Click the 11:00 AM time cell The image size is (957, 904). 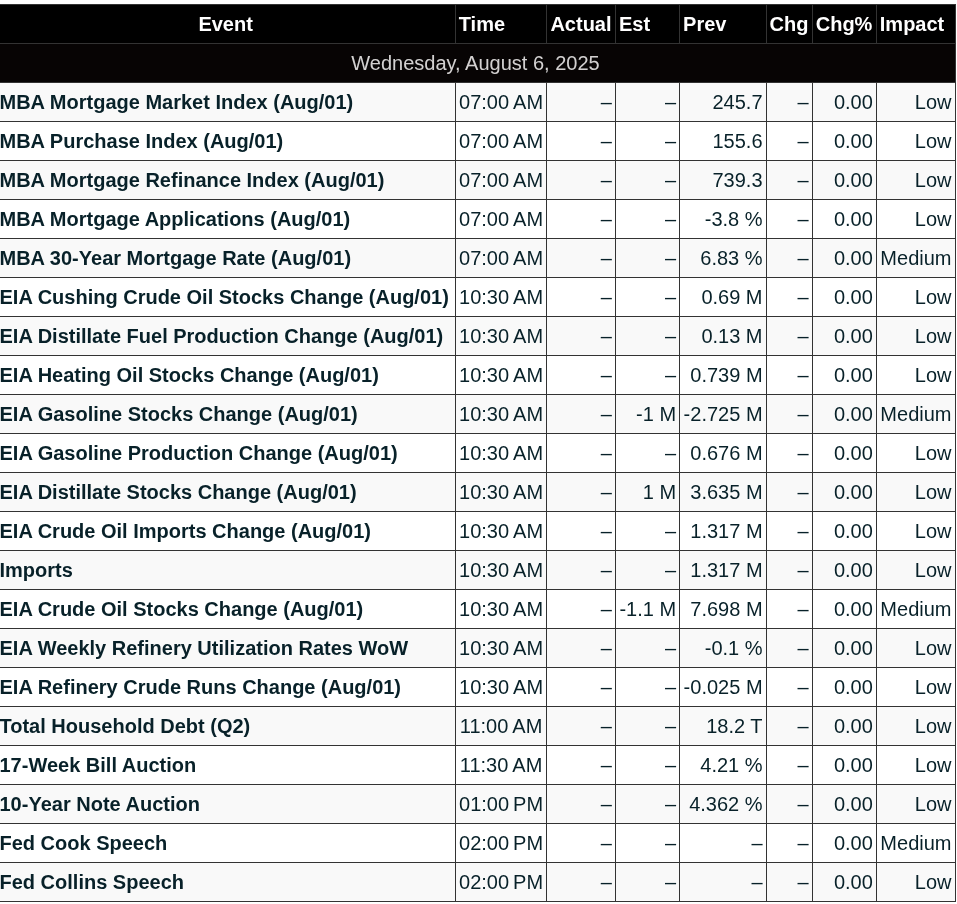click(x=500, y=727)
